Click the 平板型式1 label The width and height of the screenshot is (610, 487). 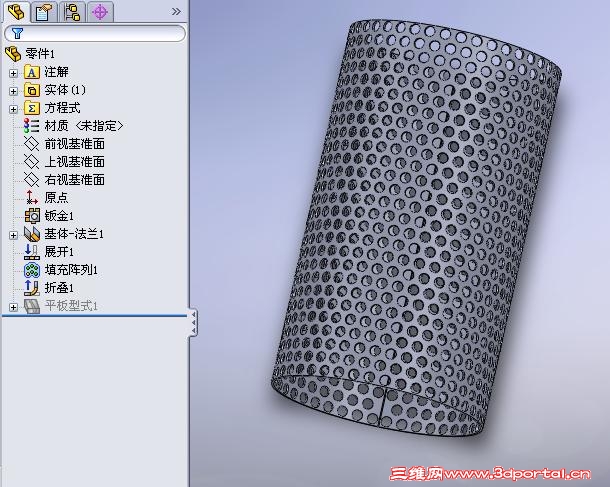71,306
